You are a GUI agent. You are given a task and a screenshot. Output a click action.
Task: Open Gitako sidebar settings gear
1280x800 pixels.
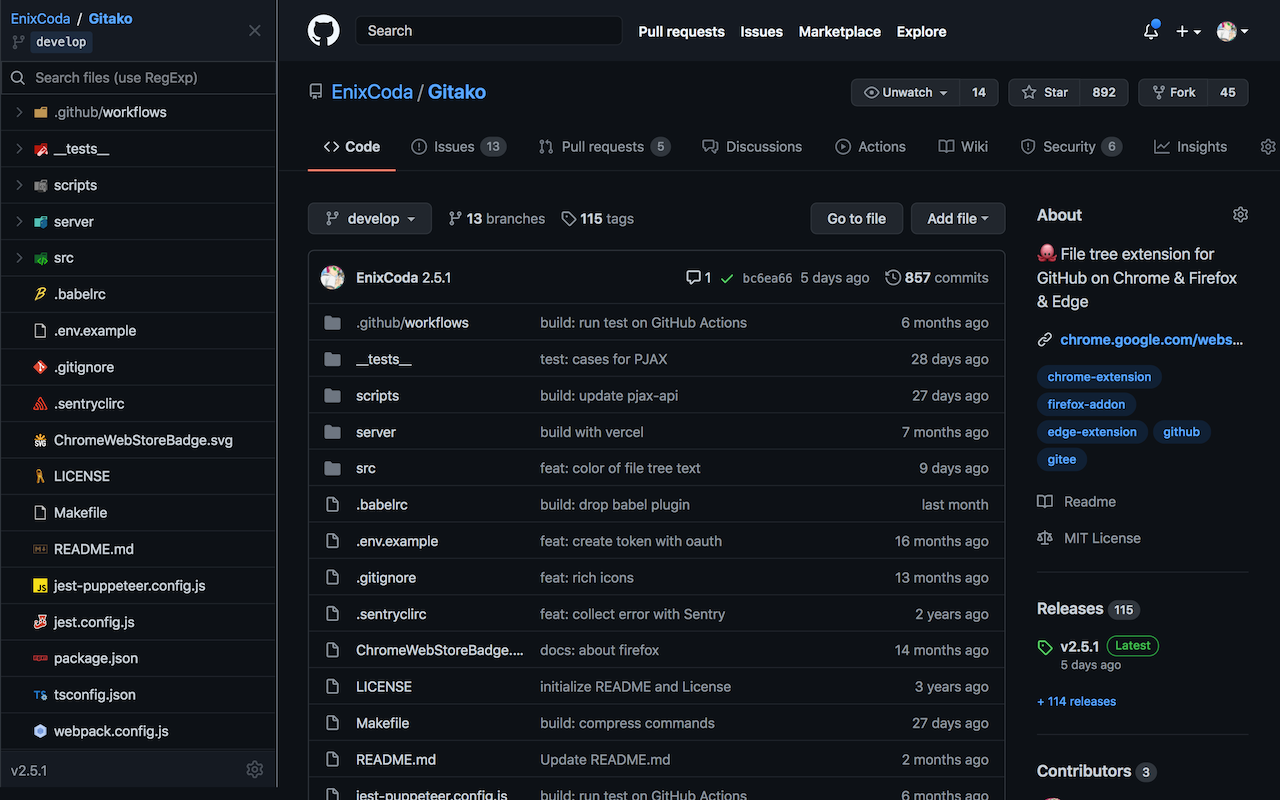click(254, 769)
